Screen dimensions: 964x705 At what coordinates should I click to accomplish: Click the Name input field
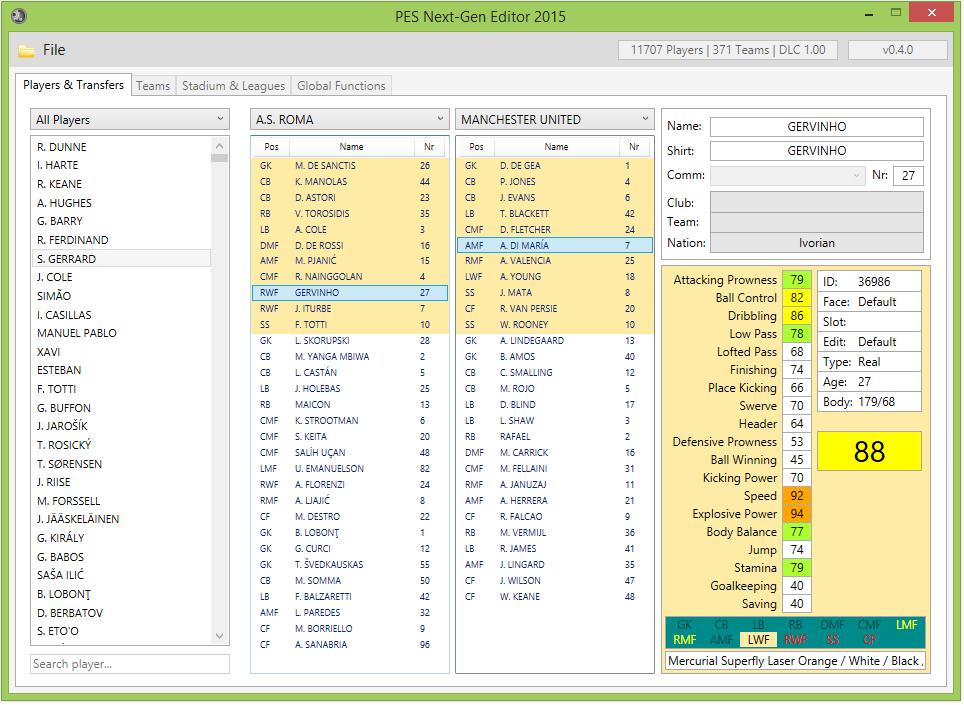(816, 127)
